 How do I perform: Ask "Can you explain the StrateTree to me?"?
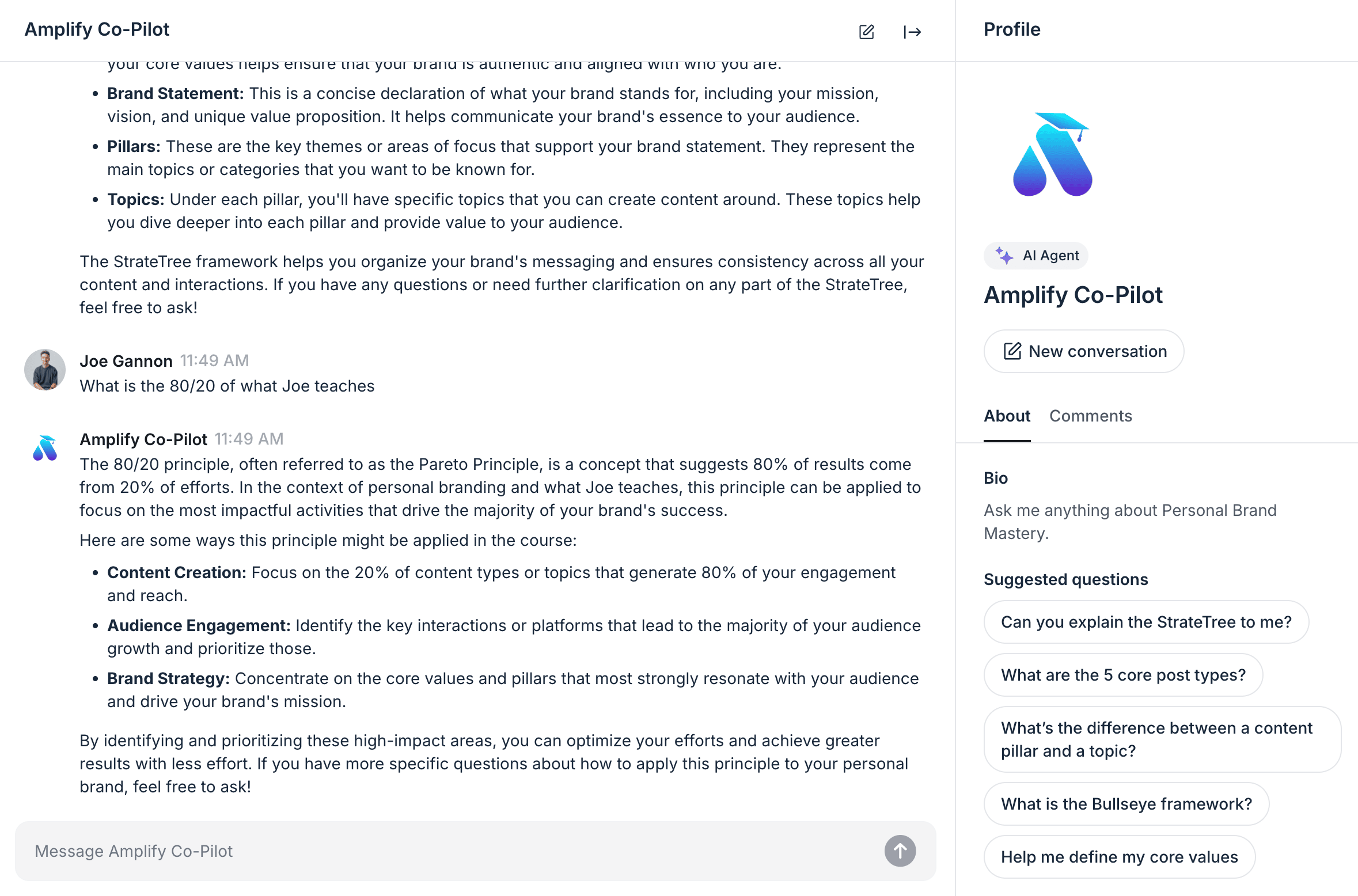point(1145,622)
